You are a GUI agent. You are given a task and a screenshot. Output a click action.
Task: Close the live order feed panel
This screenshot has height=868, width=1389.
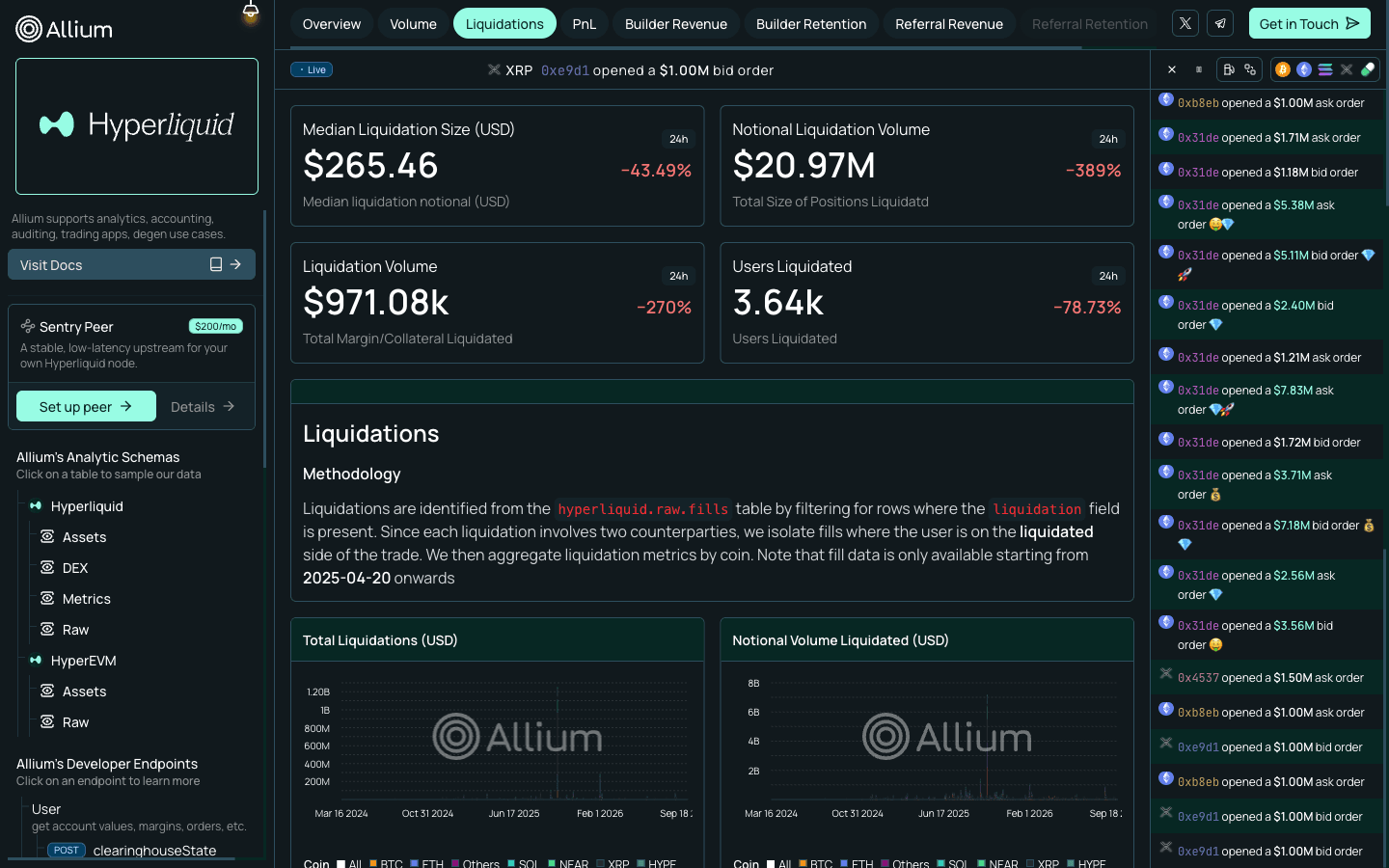(x=1172, y=69)
